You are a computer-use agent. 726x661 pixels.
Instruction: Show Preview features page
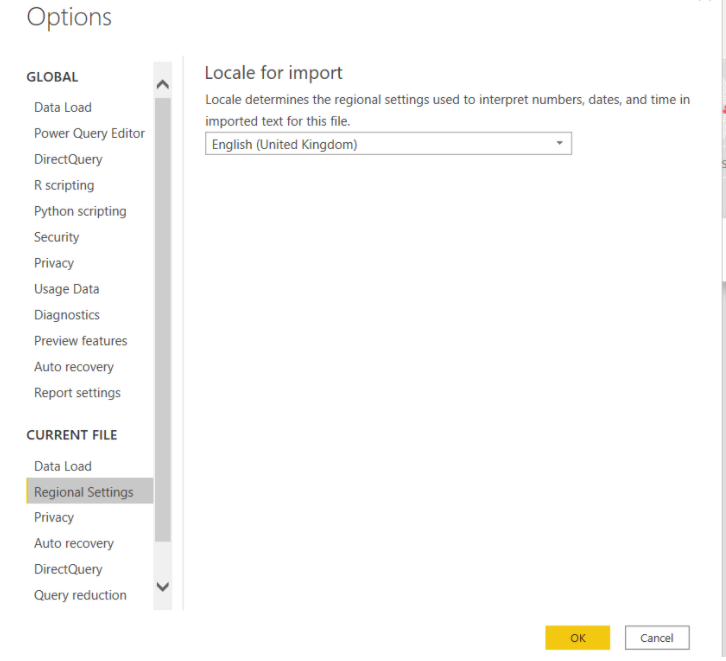click(81, 341)
